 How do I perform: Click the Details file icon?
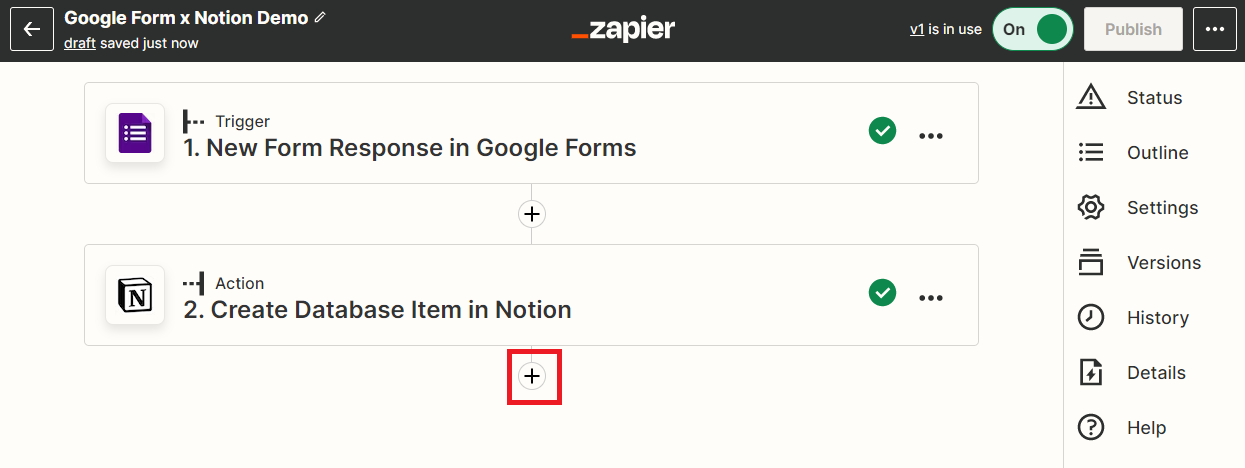pos(1090,372)
